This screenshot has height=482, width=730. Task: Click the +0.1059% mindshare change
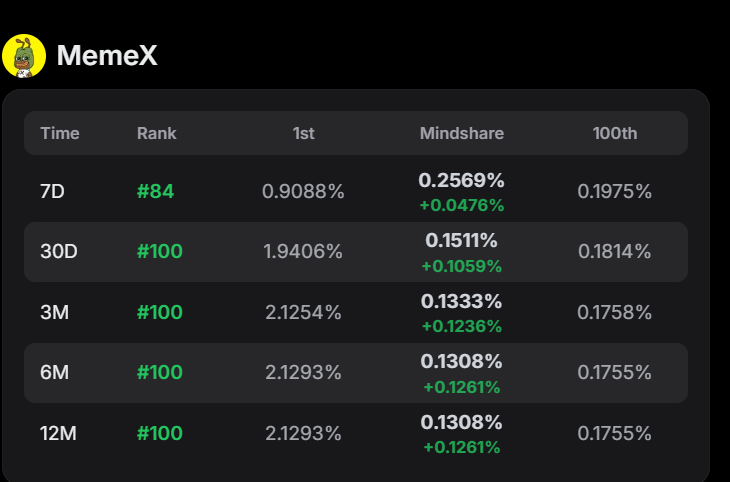tap(462, 266)
